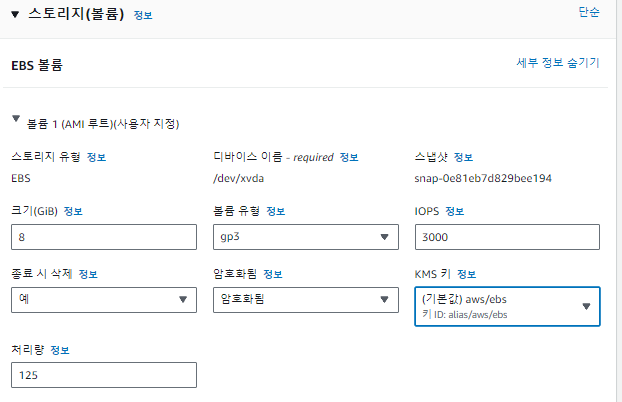
Task: Open 정보 link for KMS 키
Action: pos(466,274)
